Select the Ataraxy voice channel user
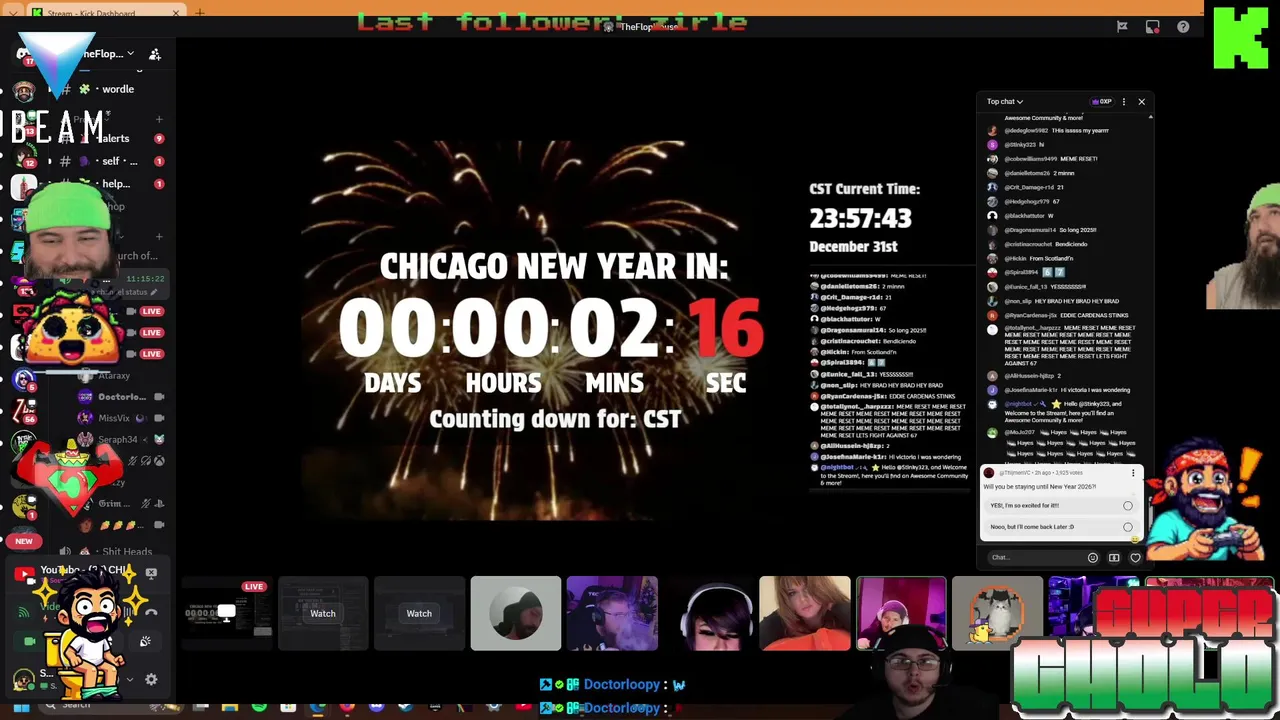Screen dimensions: 1280x720 point(114,376)
